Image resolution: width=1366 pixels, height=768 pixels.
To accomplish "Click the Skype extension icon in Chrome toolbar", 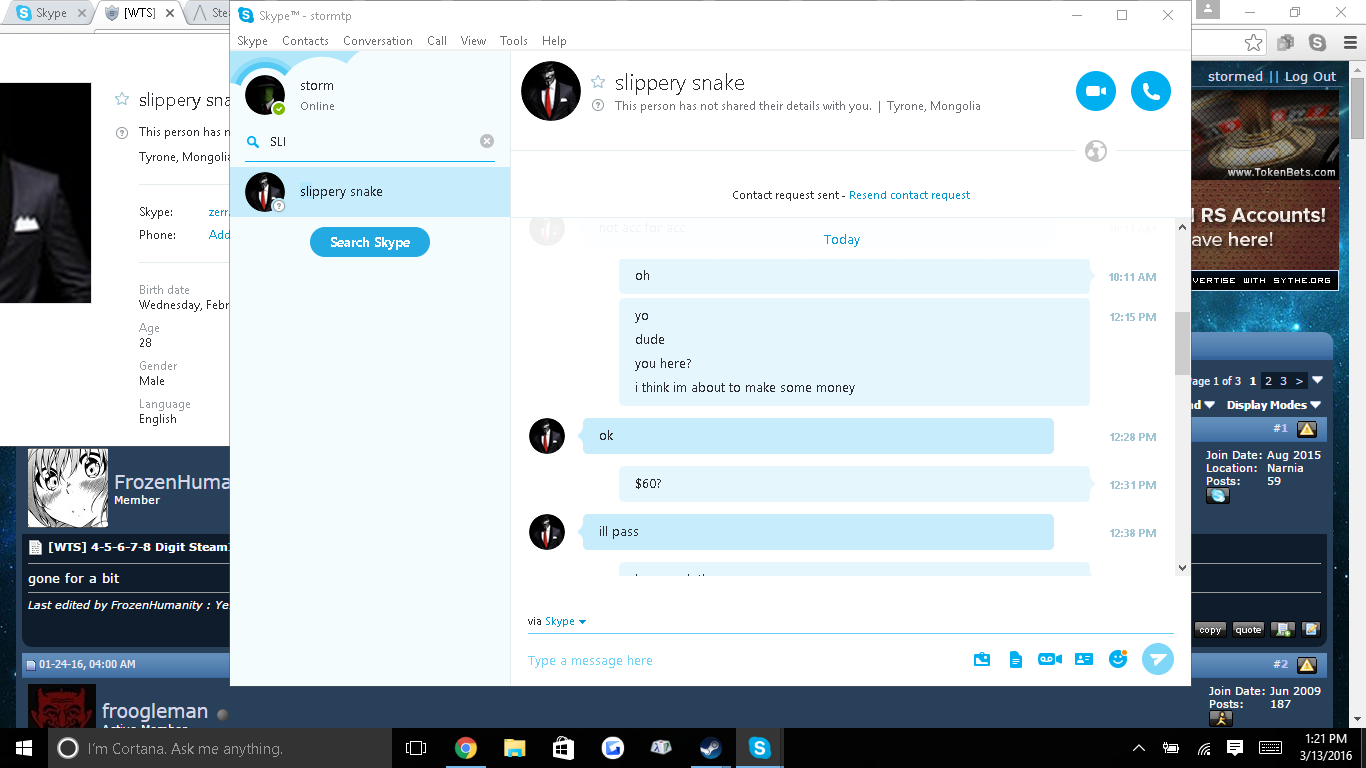I will pyautogui.click(x=1318, y=42).
